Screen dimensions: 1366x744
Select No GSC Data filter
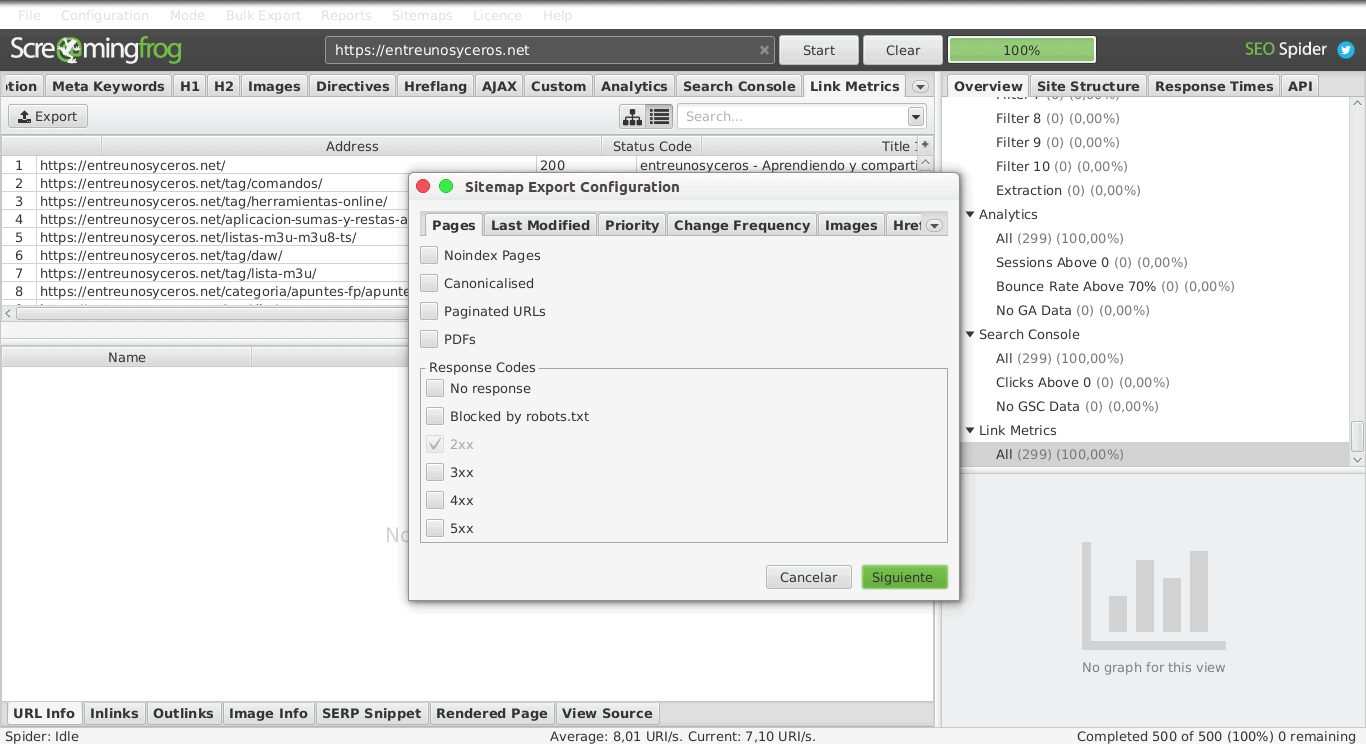pyautogui.click(x=1077, y=406)
